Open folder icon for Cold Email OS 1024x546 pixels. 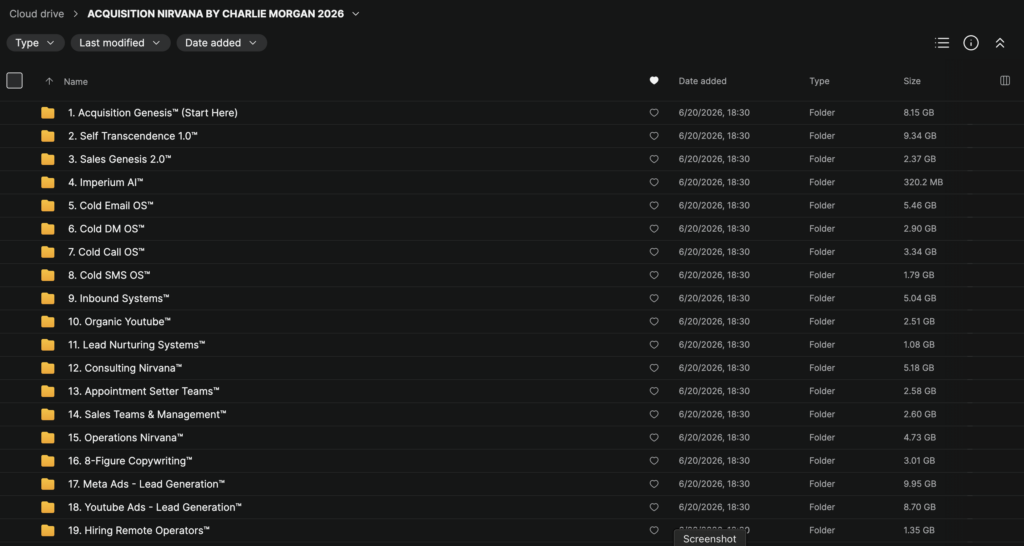click(48, 206)
